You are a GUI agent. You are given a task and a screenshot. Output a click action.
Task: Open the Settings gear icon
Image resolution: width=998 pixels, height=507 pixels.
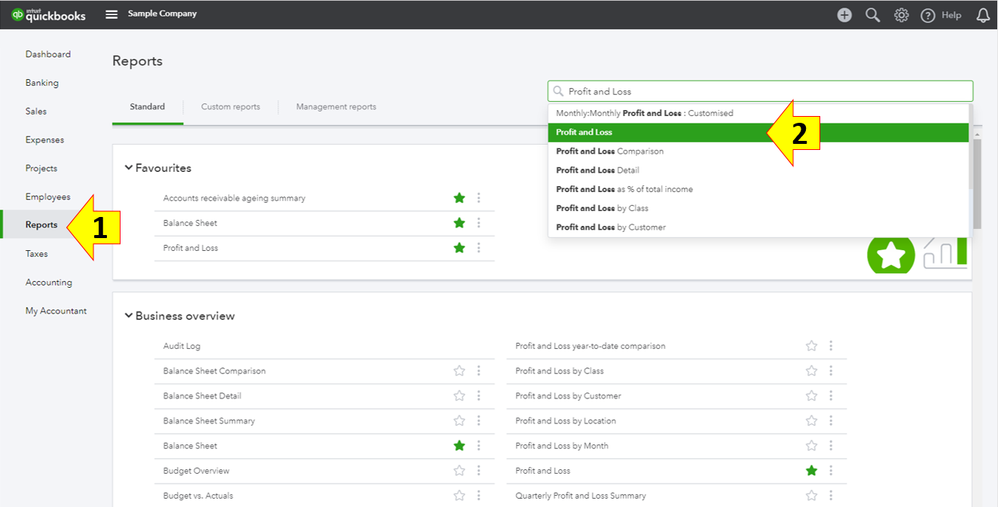[901, 15]
